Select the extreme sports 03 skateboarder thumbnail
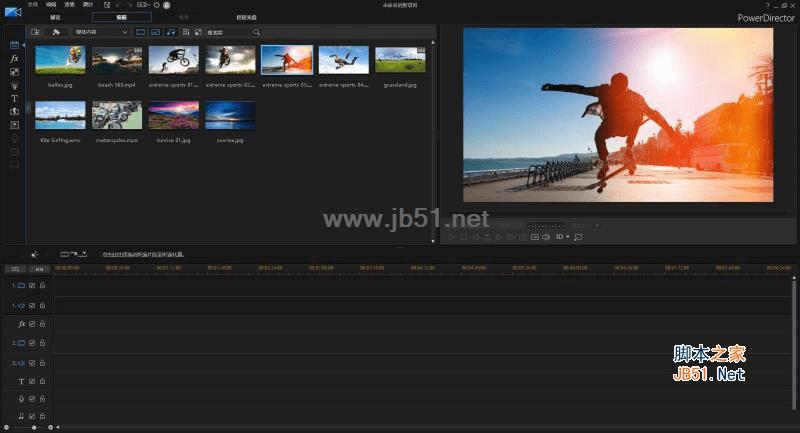Viewport: 800px width, 433px height. pyautogui.click(x=287, y=60)
